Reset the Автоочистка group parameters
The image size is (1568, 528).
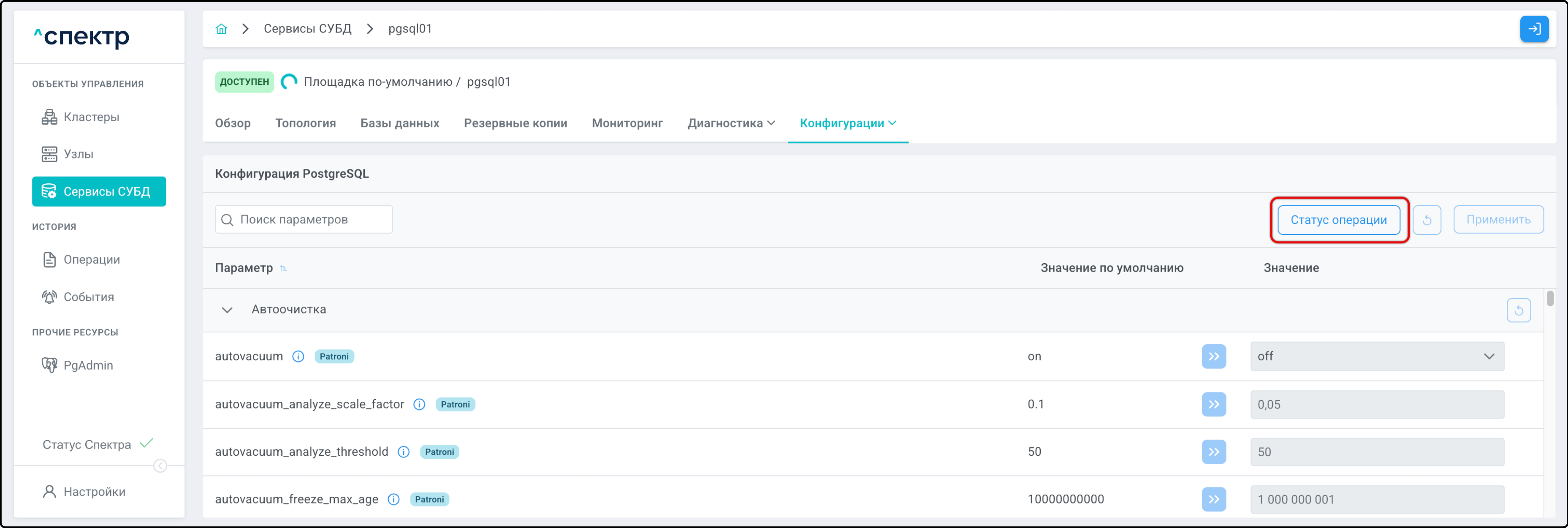pyautogui.click(x=1518, y=310)
